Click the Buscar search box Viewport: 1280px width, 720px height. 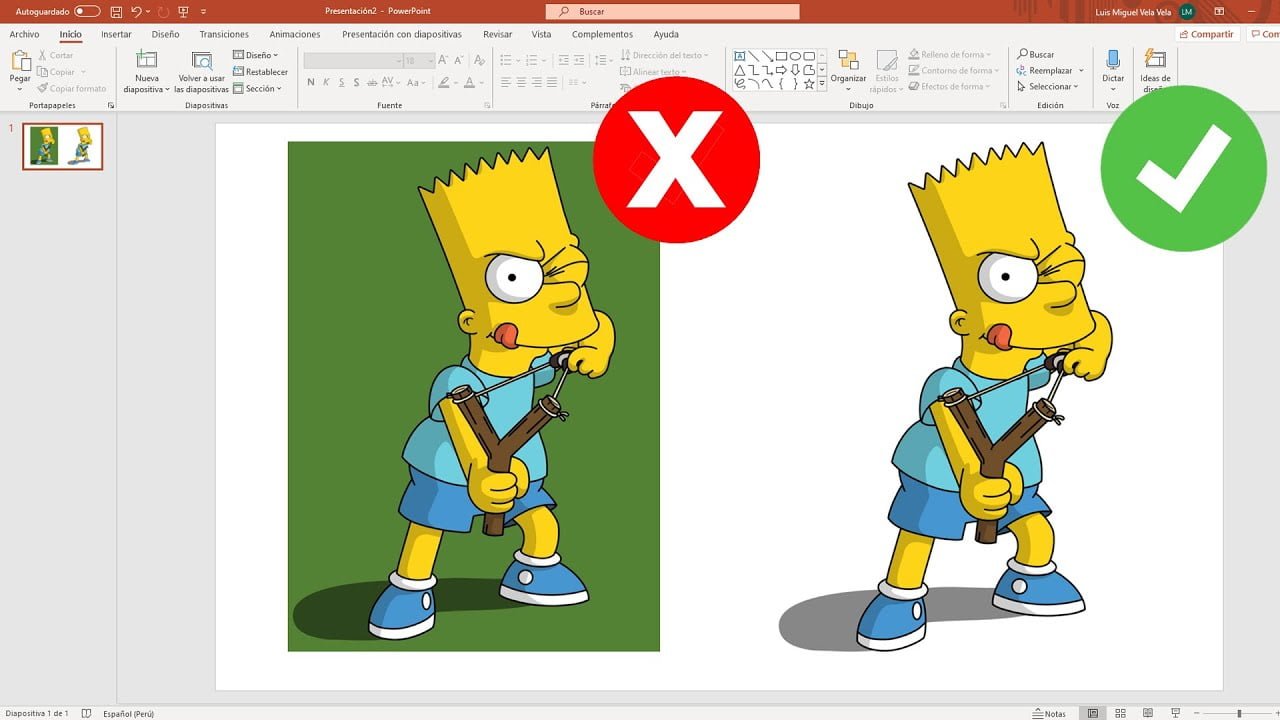tap(672, 11)
